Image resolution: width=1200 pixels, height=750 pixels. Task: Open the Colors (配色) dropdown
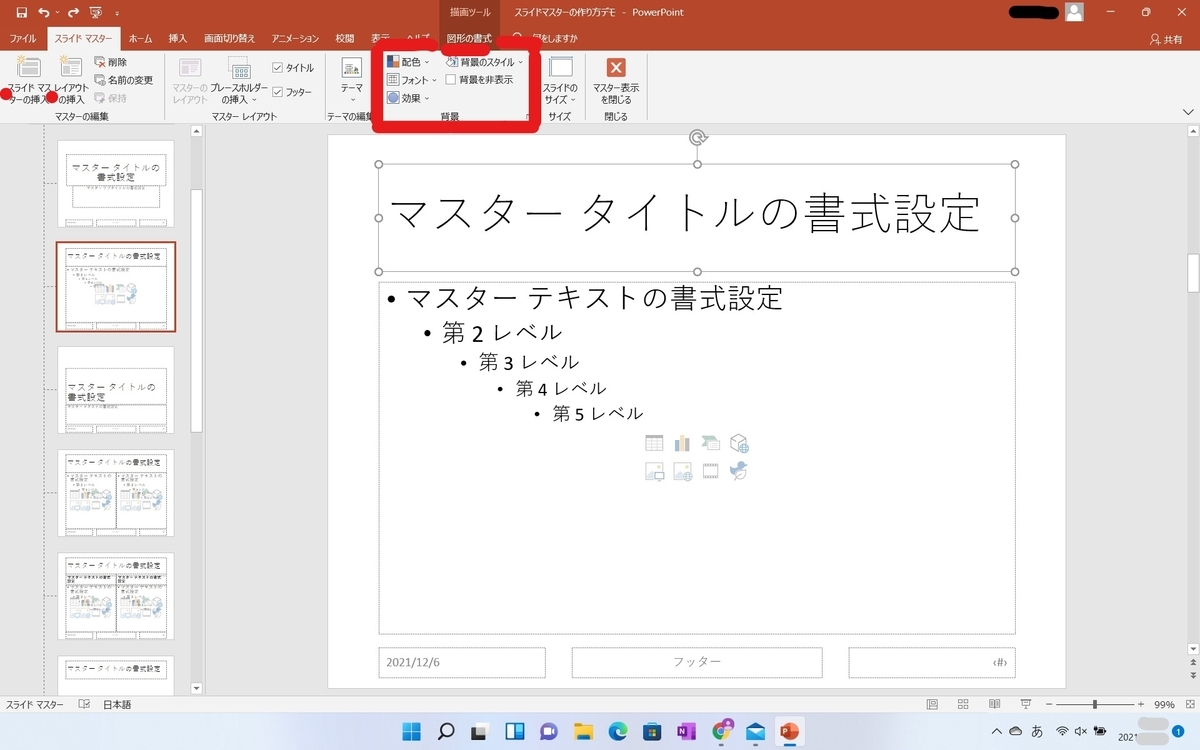pyautogui.click(x=408, y=62)
